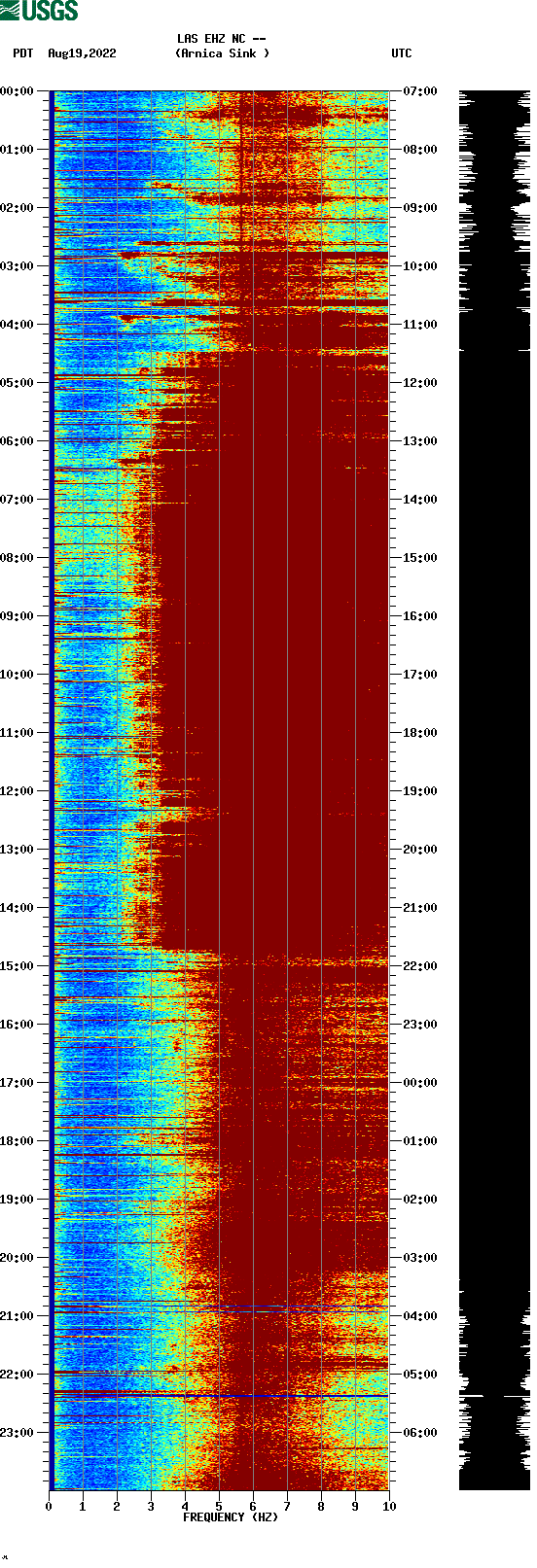The width and height of the screenshot is (537, 1568).
Task: Click the 22:00 UTC time label
Action: [x=419, y=966]
